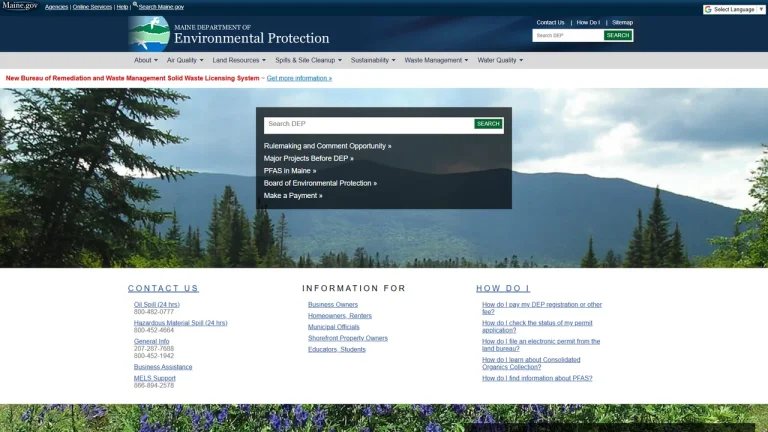Open Homeowners, Renters link
The height and width of the screenshot is (432, 768).
pos(339,316)
